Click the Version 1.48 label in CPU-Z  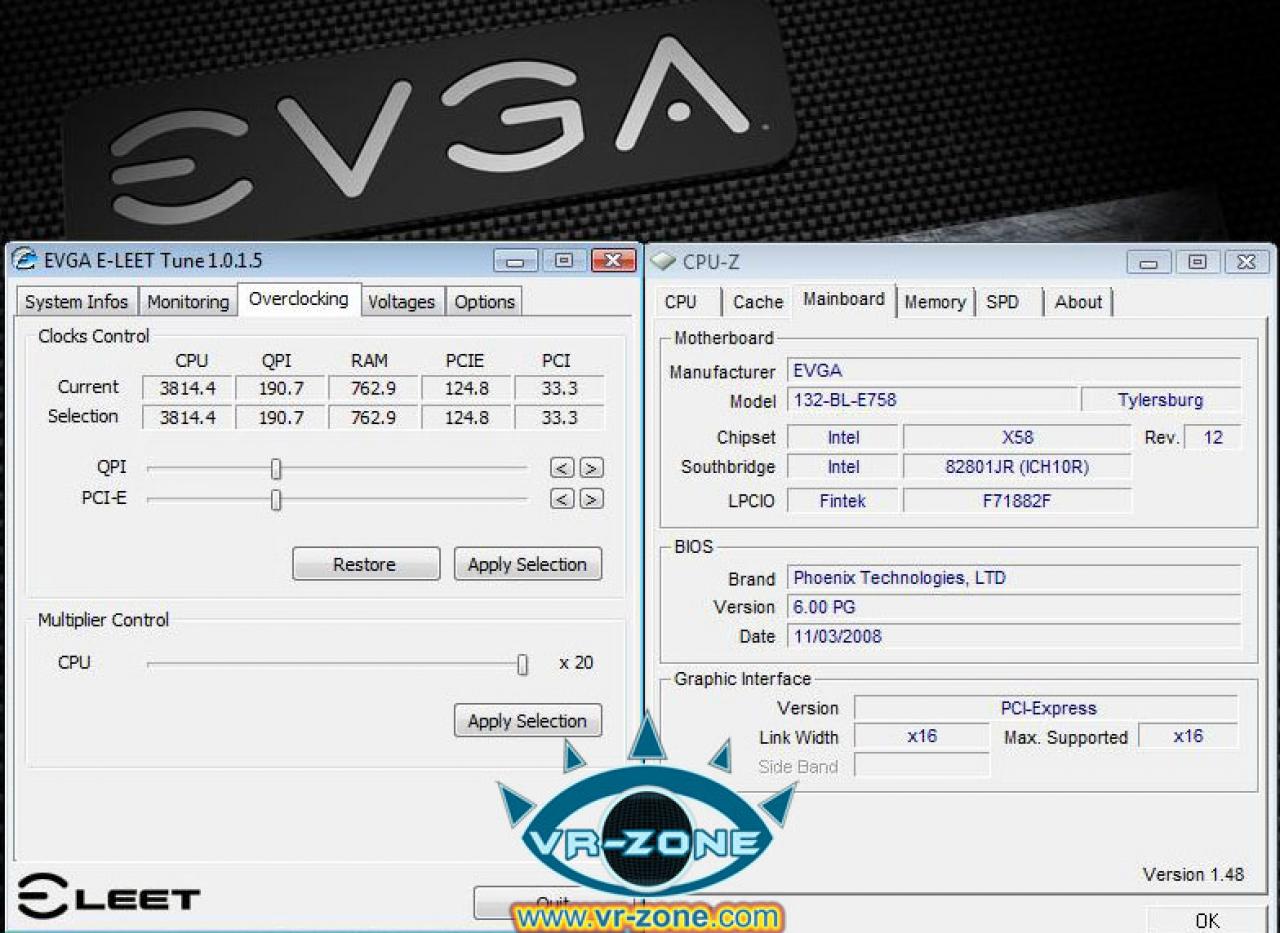point(1193,874)
